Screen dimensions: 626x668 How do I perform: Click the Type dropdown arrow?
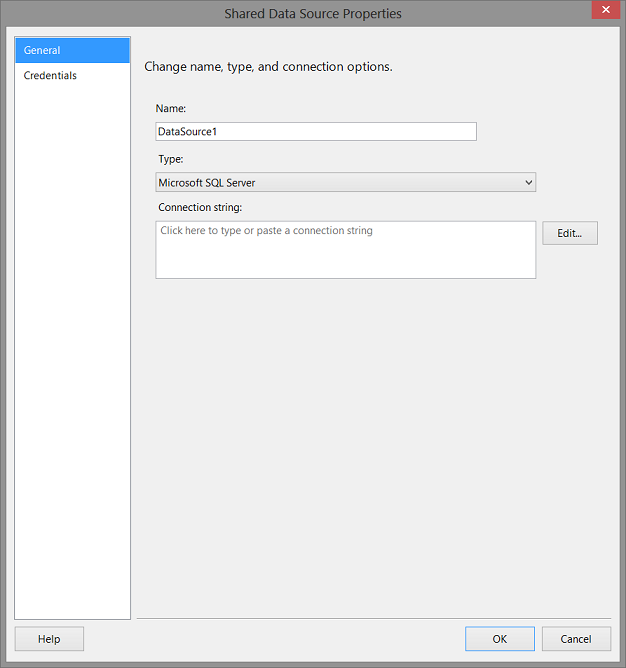point(528,182)
